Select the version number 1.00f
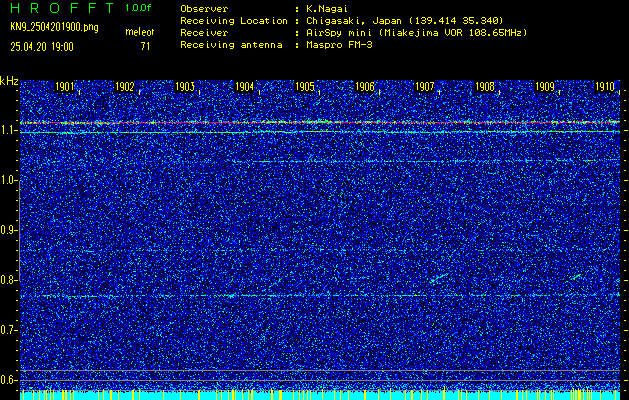This screenshot has height=400, width=629. tap(138, 8)
